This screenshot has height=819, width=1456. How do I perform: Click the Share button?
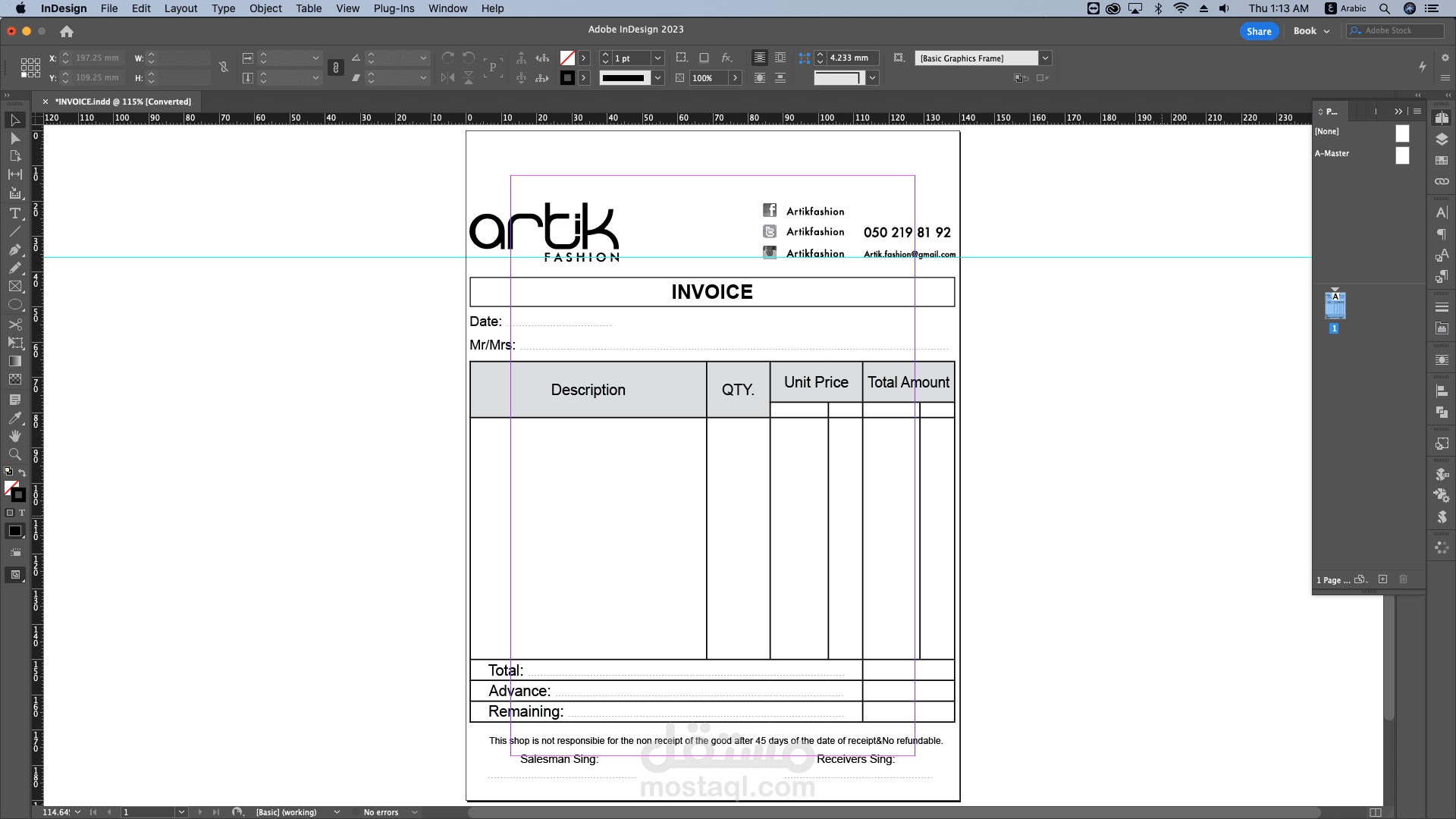(x=1259, y=31)
